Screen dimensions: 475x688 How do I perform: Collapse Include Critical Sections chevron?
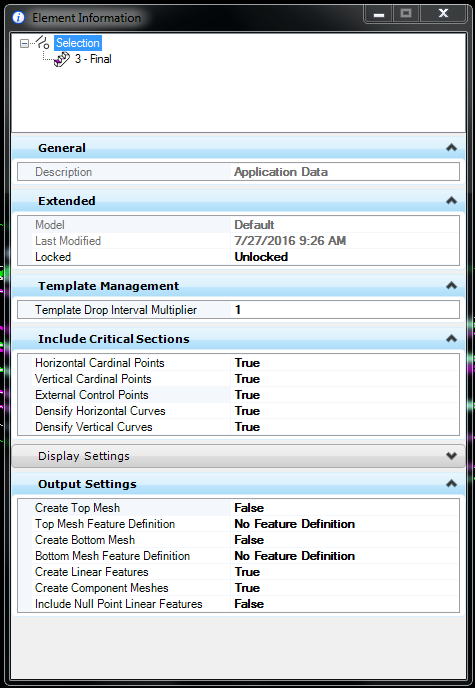tap(451, 339)
